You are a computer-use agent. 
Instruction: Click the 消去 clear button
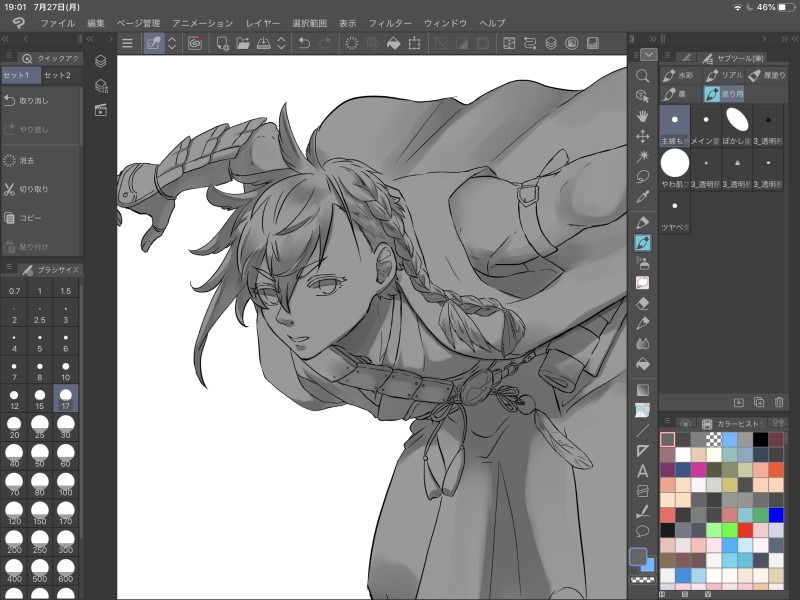(41, 160)
